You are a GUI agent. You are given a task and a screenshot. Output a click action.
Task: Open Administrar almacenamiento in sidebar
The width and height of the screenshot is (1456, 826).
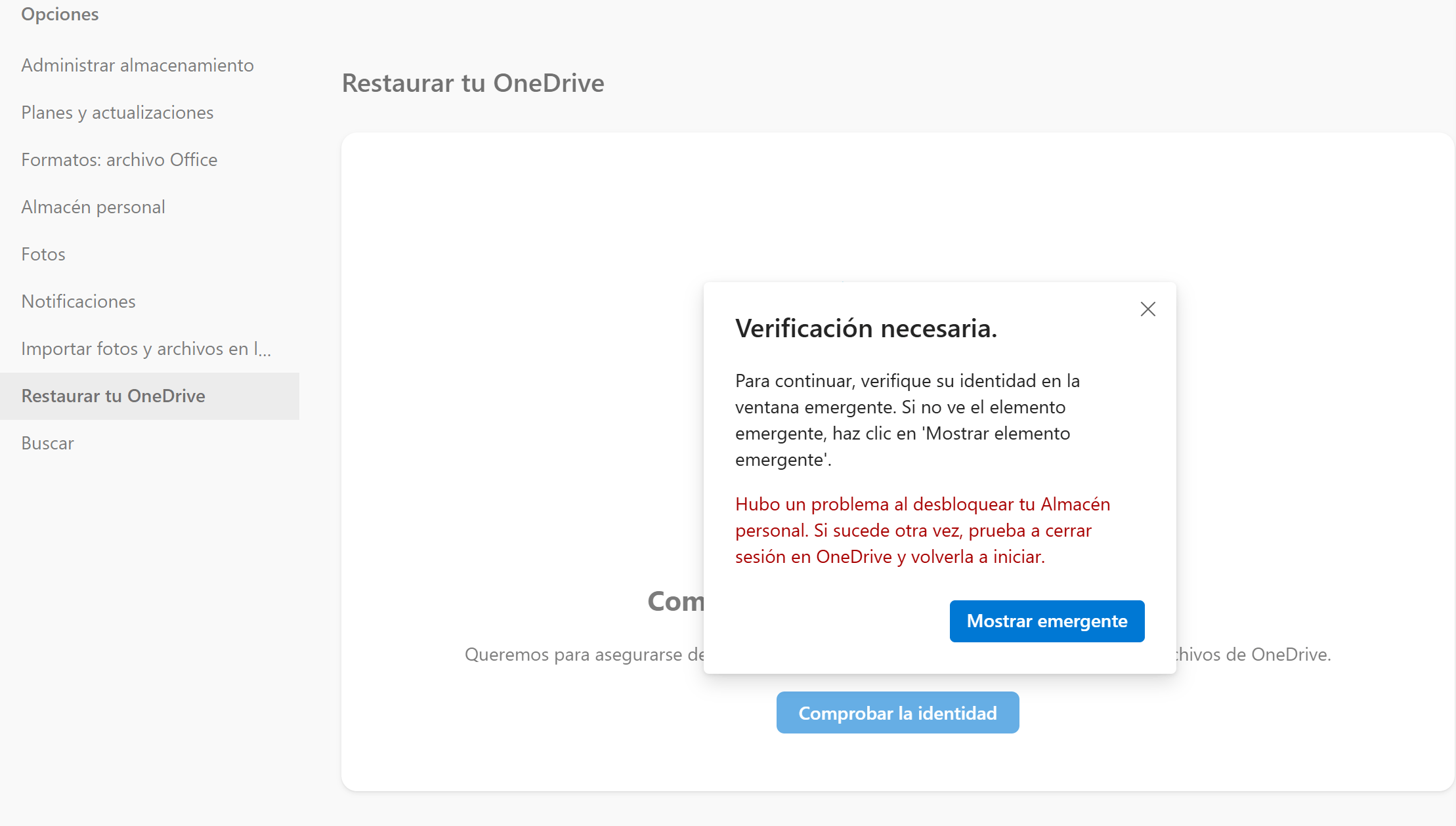coord(137,66)
